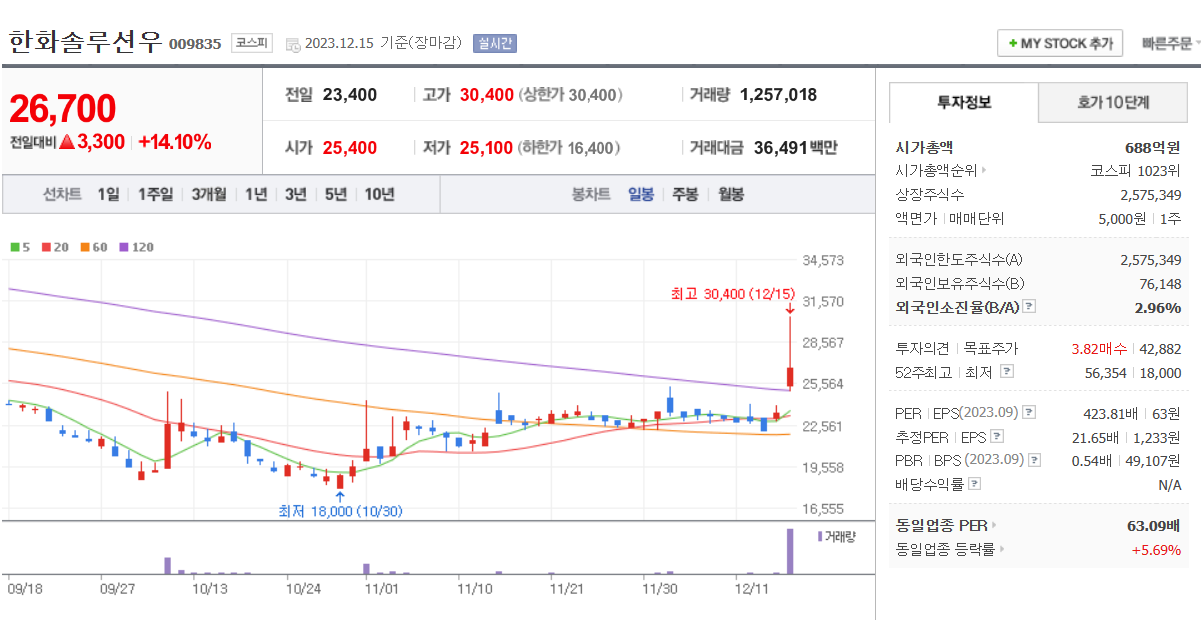The image size is (1201, 620).
Task: Click the 3.82매수 investment opinion value
Action: [x=1099, y=348]
